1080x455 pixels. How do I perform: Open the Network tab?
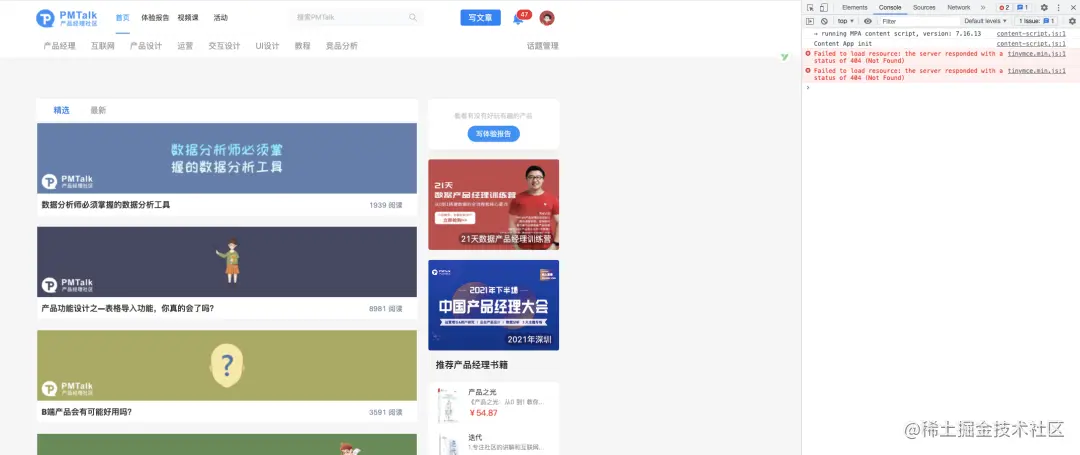[x=958, y=8]
